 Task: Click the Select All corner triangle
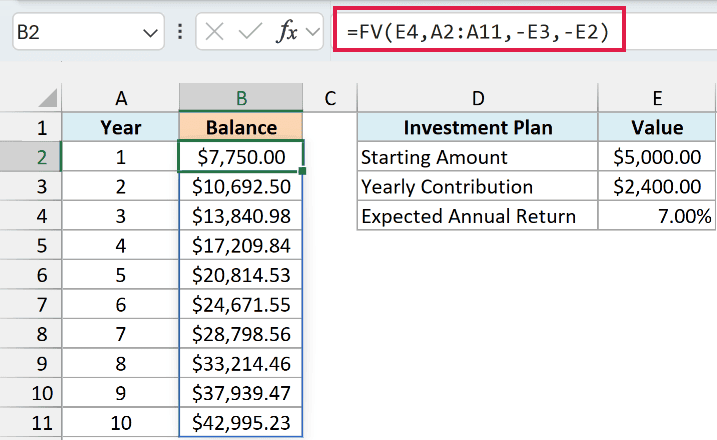pos(48,97)
